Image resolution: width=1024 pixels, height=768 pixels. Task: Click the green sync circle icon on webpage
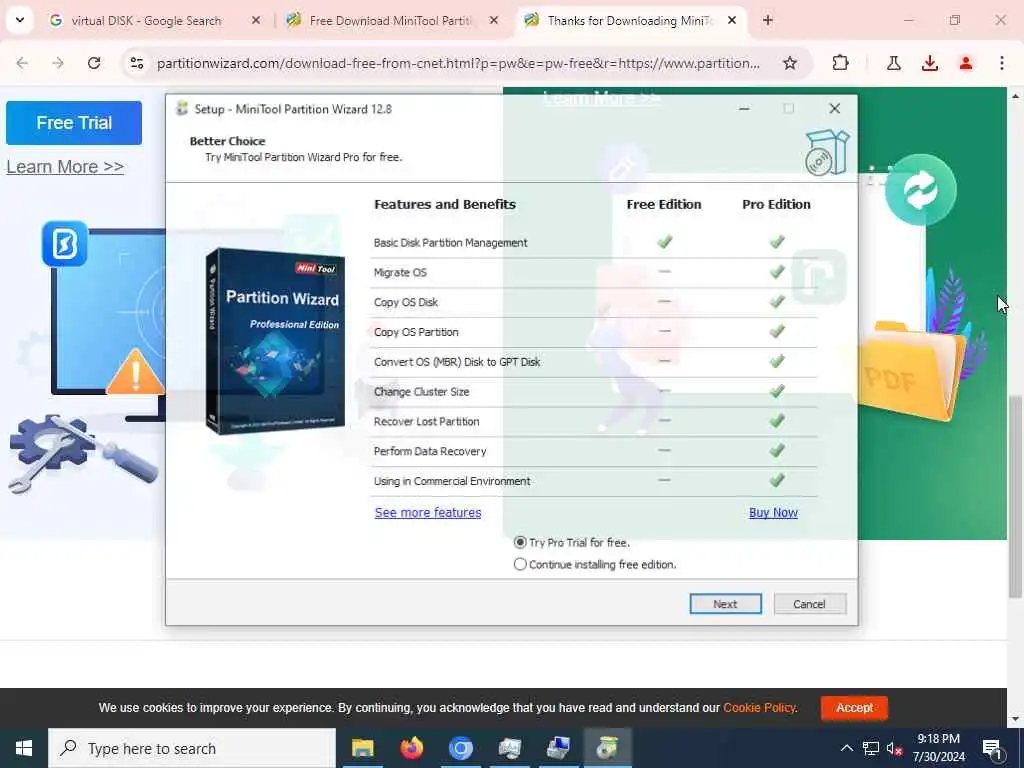click(921, 190)
